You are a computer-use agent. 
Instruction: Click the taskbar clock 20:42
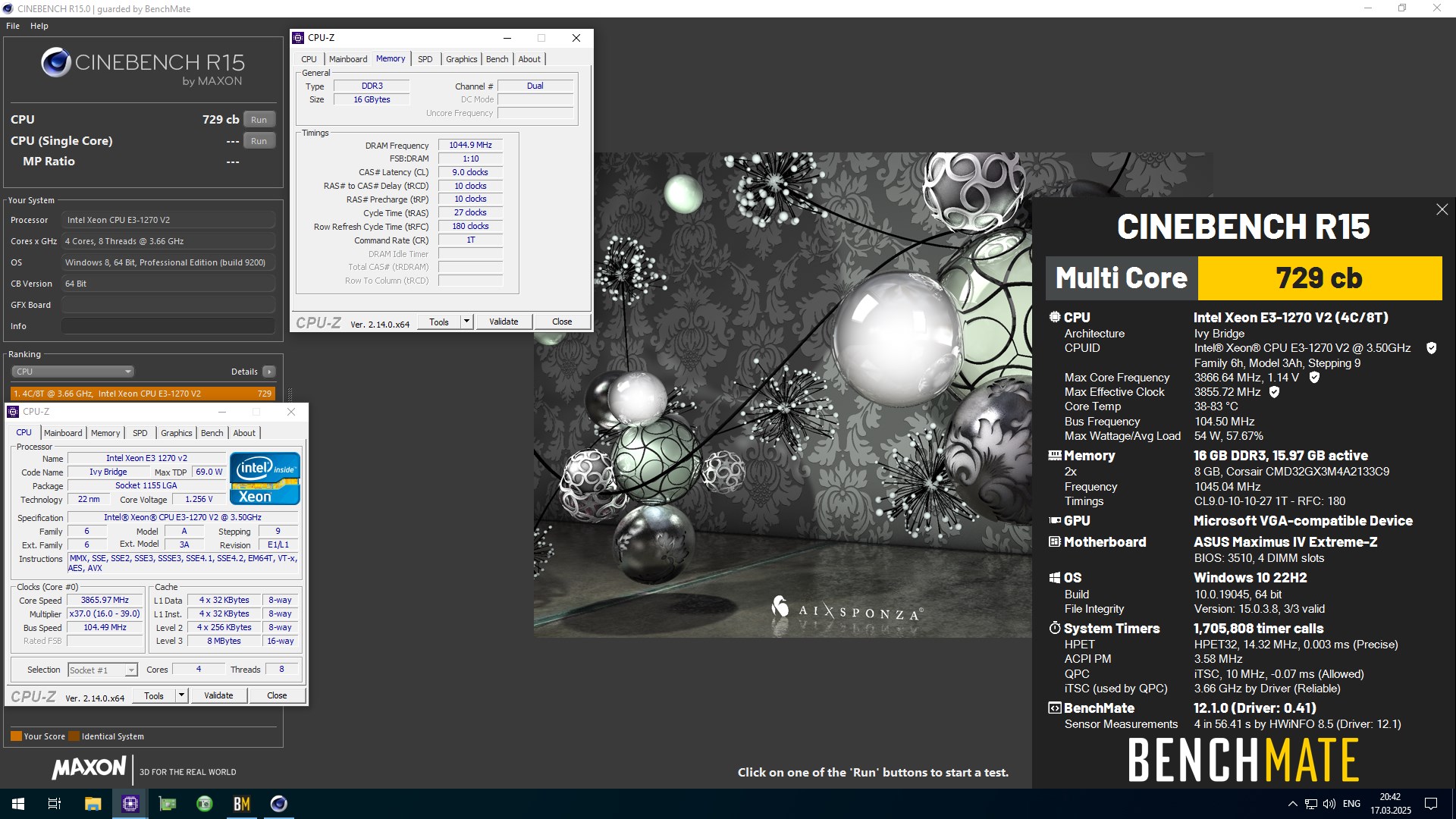1390,797
